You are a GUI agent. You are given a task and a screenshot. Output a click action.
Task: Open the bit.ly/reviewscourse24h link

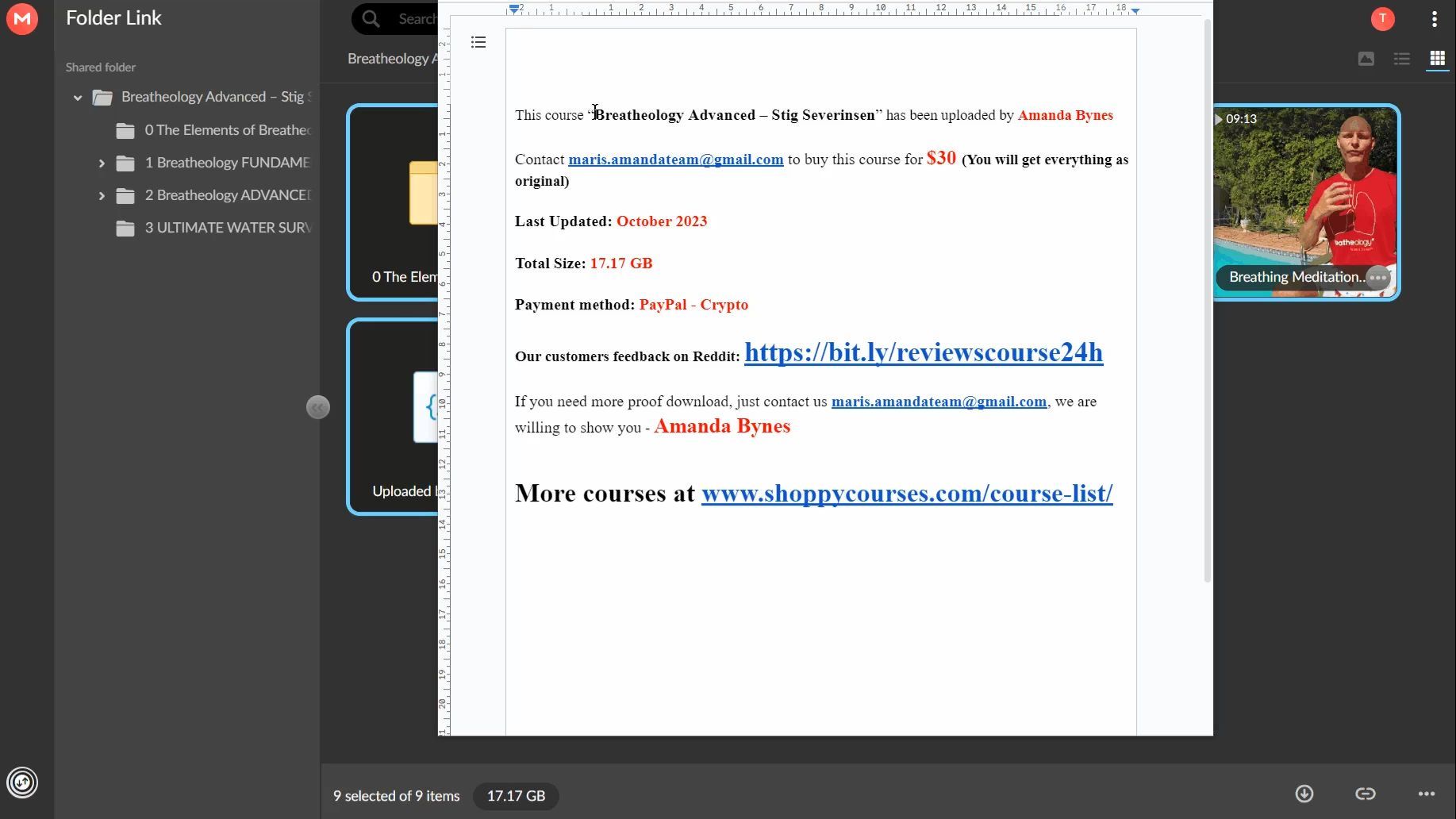pyautogui.click(x=924, y=352)
